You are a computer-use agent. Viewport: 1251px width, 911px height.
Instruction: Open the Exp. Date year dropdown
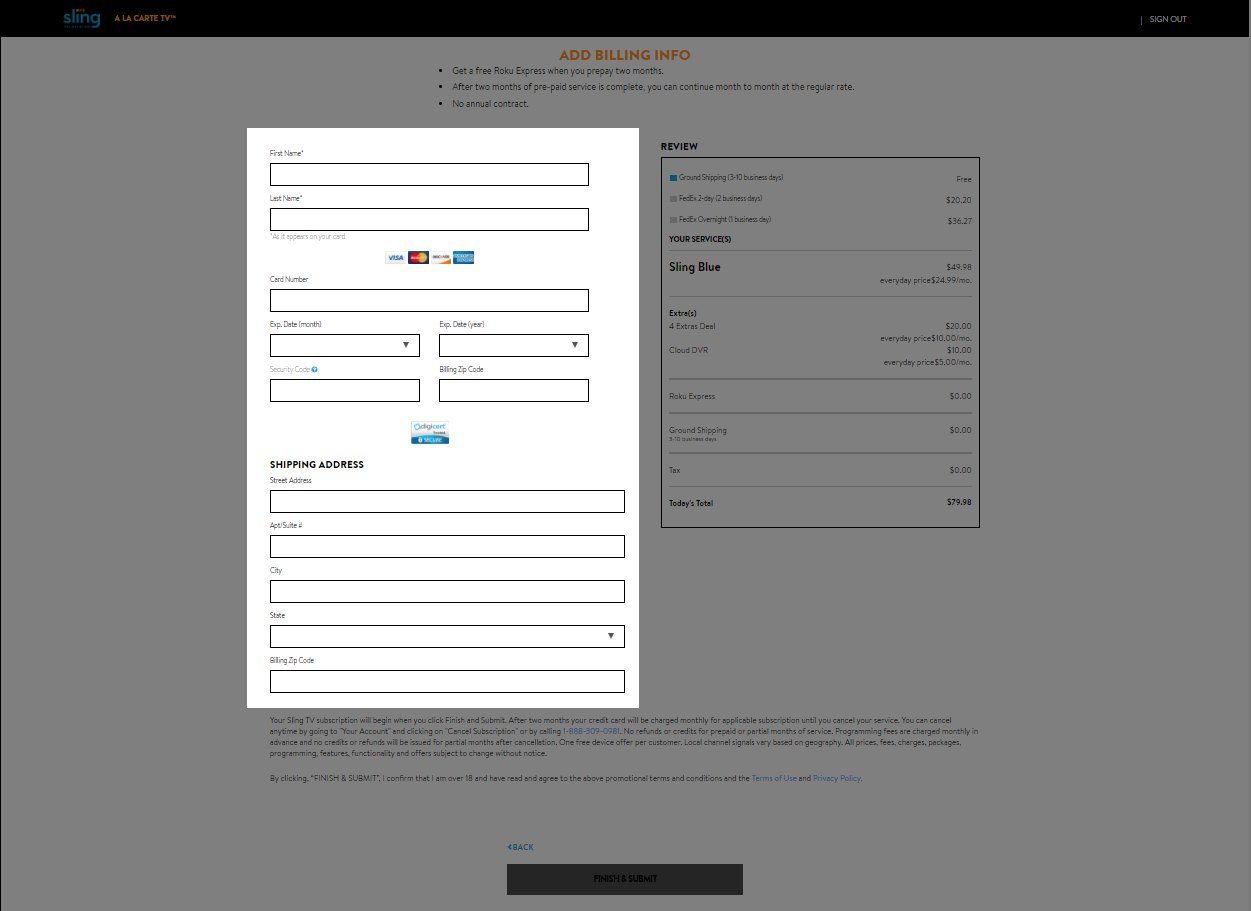point(514,345)
